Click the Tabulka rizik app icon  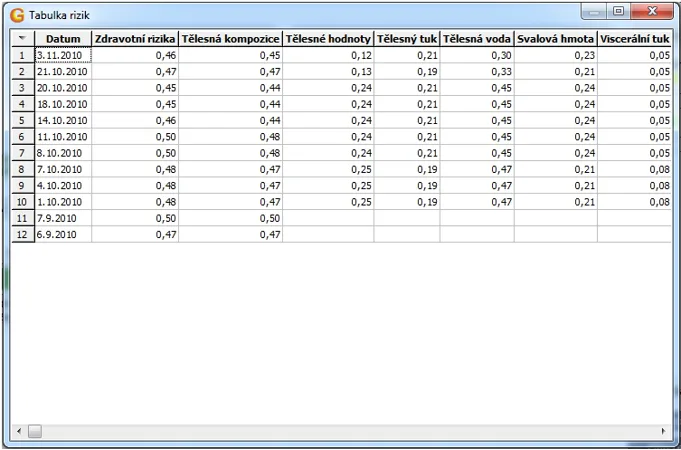pyautogui.click(x=16, y=13)
